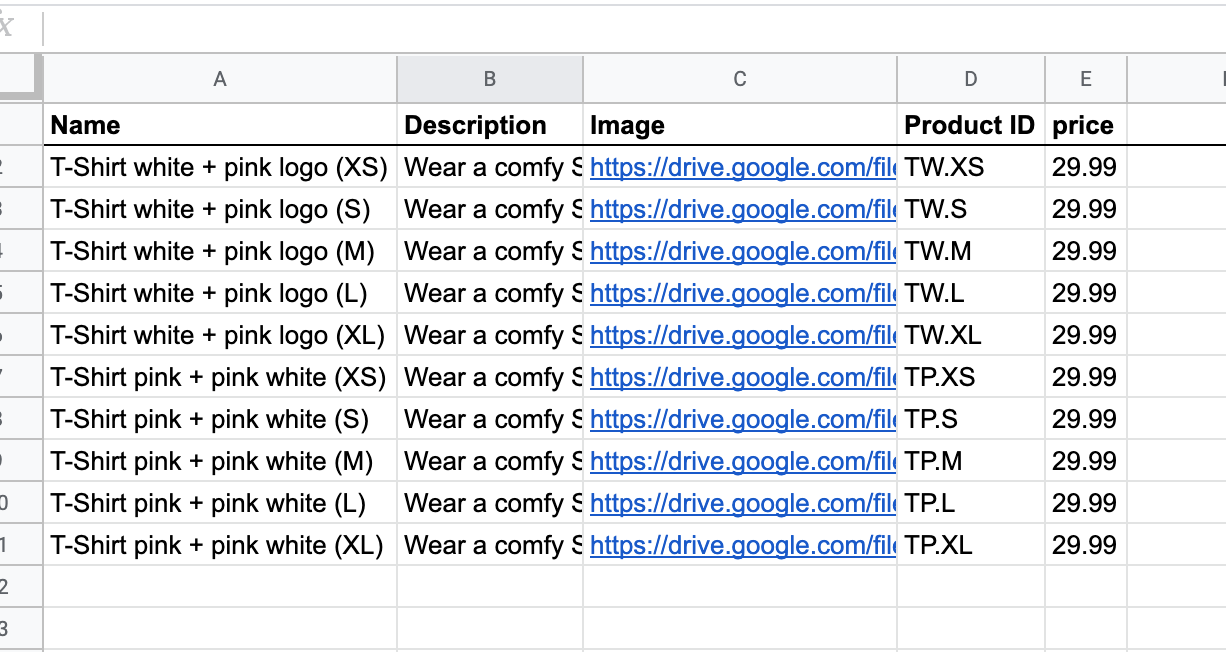Viewport: 1226px width, 652px height.
Task: Select product ID cell TP.XS
Action: [x=970, y=378]
